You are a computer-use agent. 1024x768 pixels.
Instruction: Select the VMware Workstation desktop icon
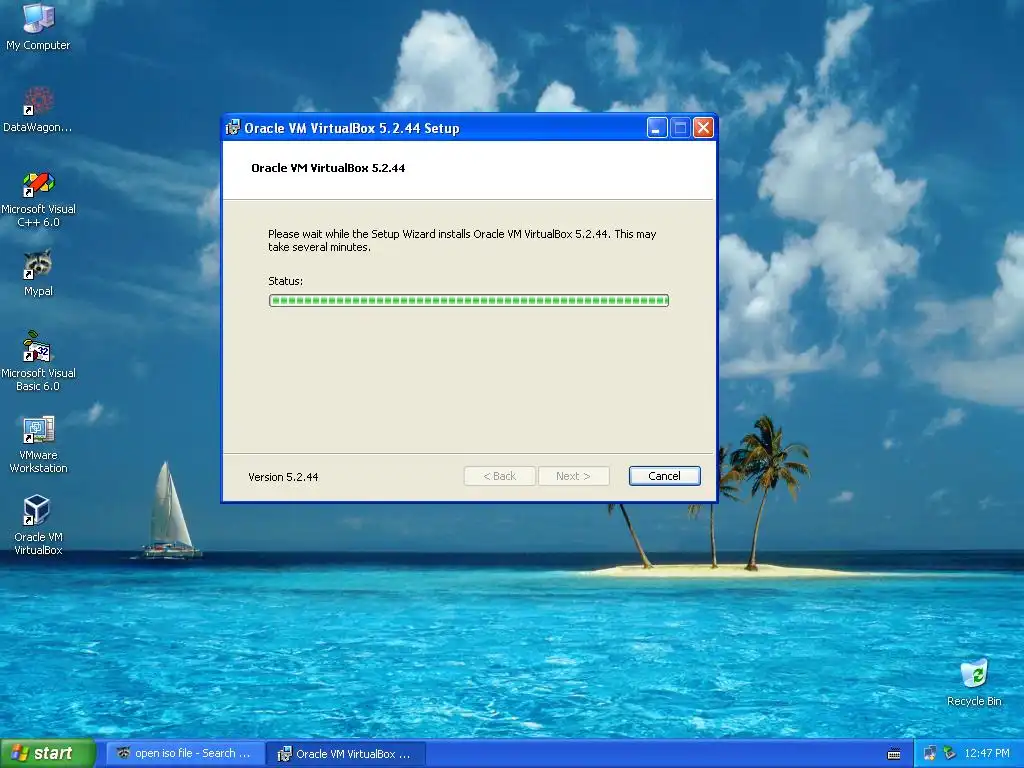[x=38, y=444]
